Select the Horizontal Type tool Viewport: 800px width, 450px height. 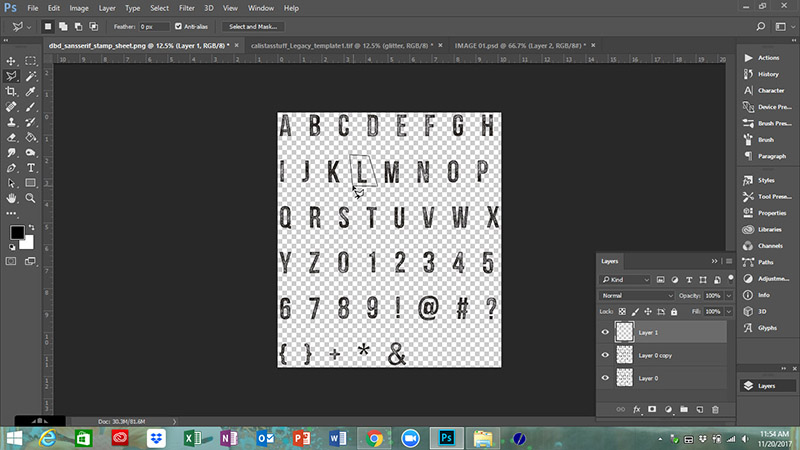pos(31,168)
